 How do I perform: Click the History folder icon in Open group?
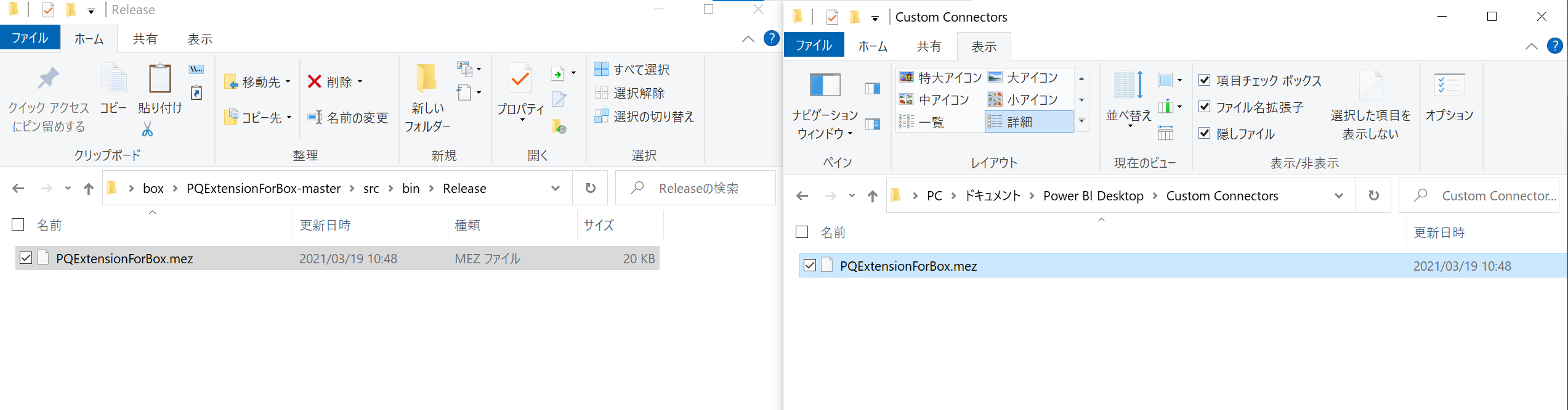click(559, 126)
